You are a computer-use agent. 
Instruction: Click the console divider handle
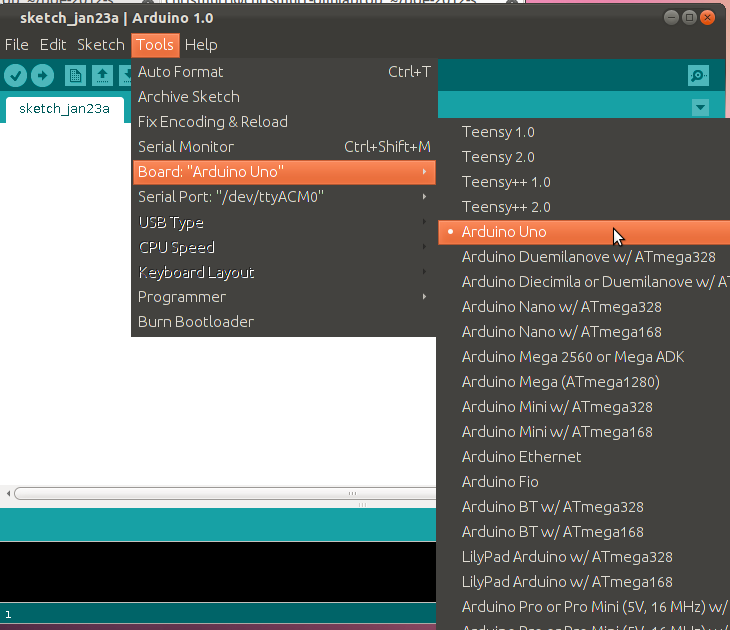point(362,505)
